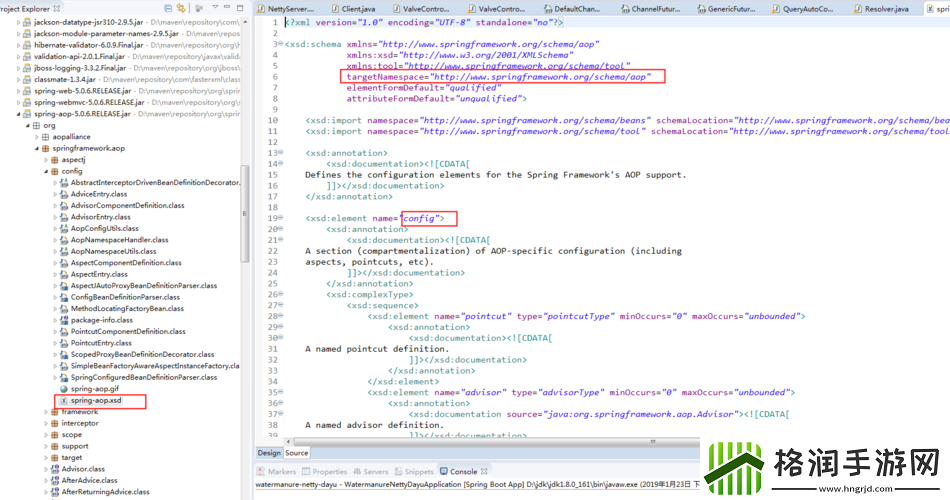Fold the xsd:schema block at line 3

pyautogui.click(x=279, y=45)
